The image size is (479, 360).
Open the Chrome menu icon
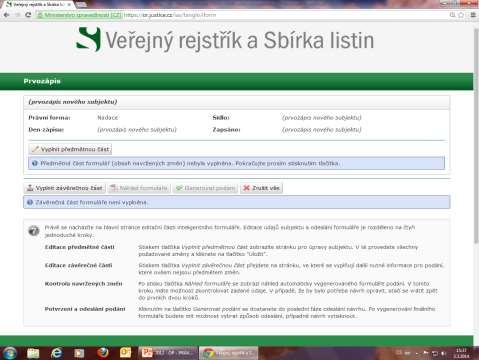click(x=473, y=15)
